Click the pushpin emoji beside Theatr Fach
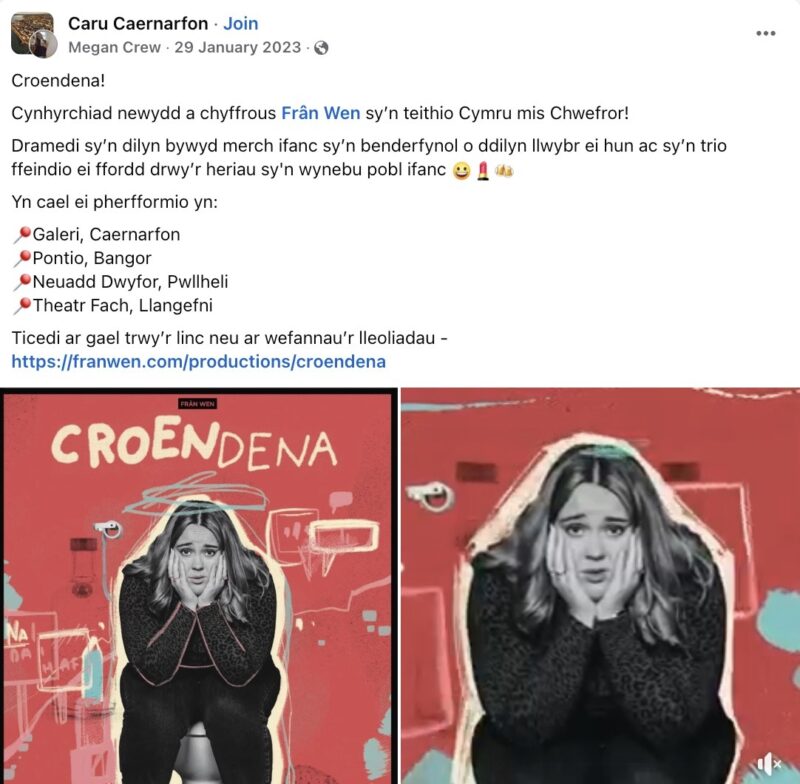Viewport: 800px width, 784px height. 22,306
